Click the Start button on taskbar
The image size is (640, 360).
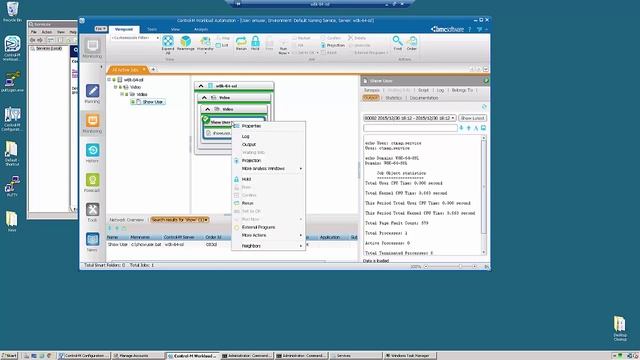[x=9, y=356]
